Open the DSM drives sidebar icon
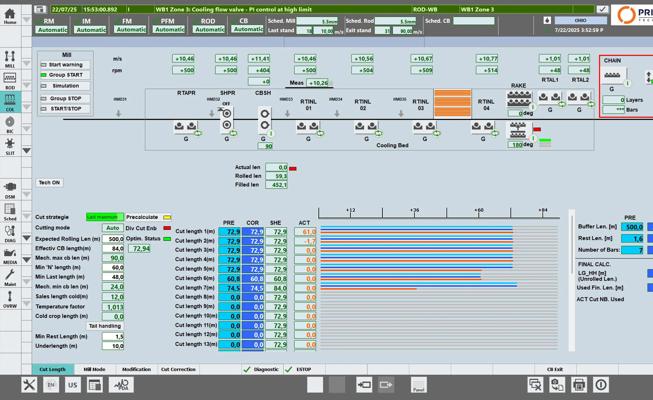 pyautogui.click(x=10, y=190)
